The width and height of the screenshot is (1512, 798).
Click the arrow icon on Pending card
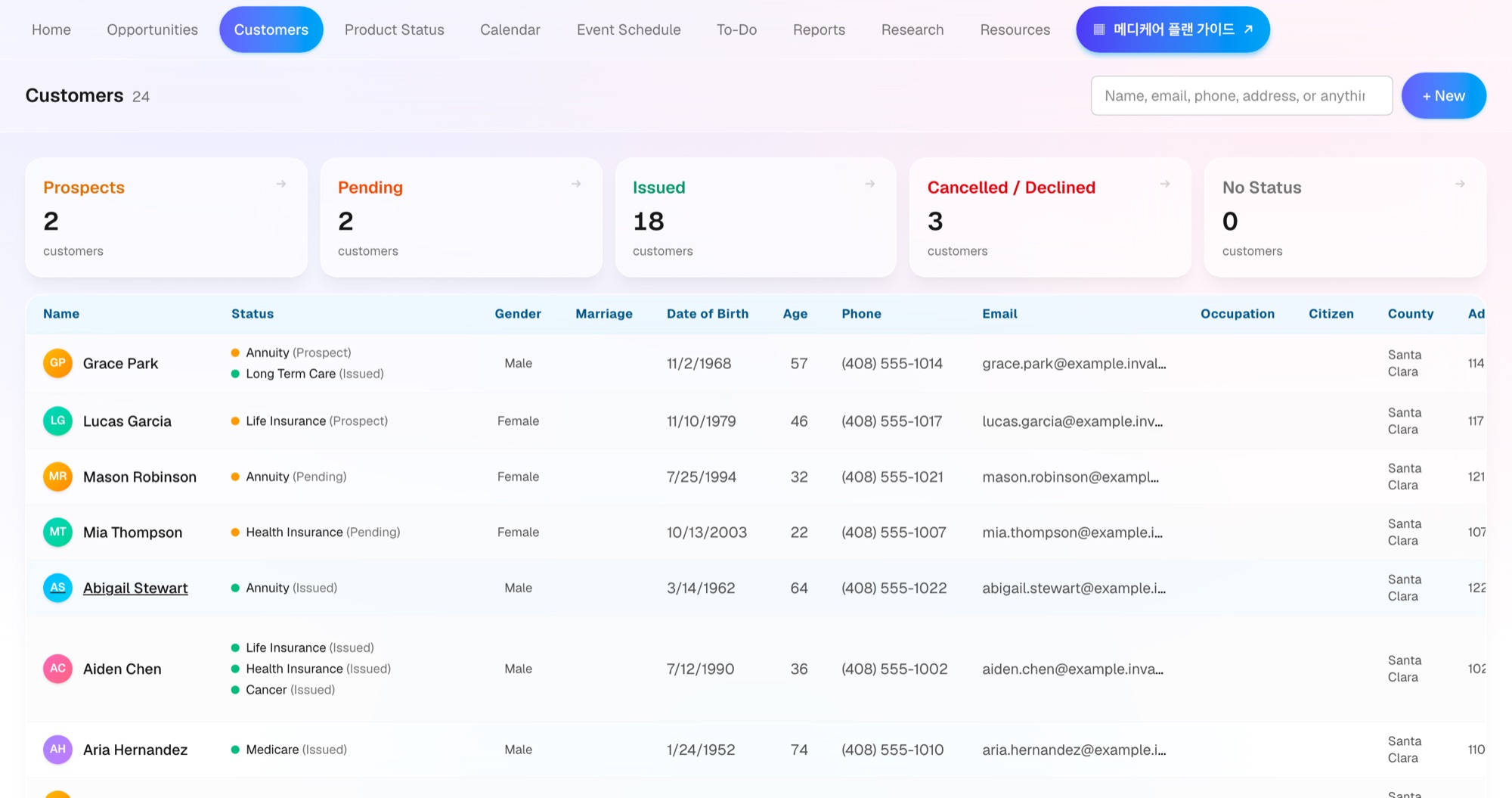576,184
